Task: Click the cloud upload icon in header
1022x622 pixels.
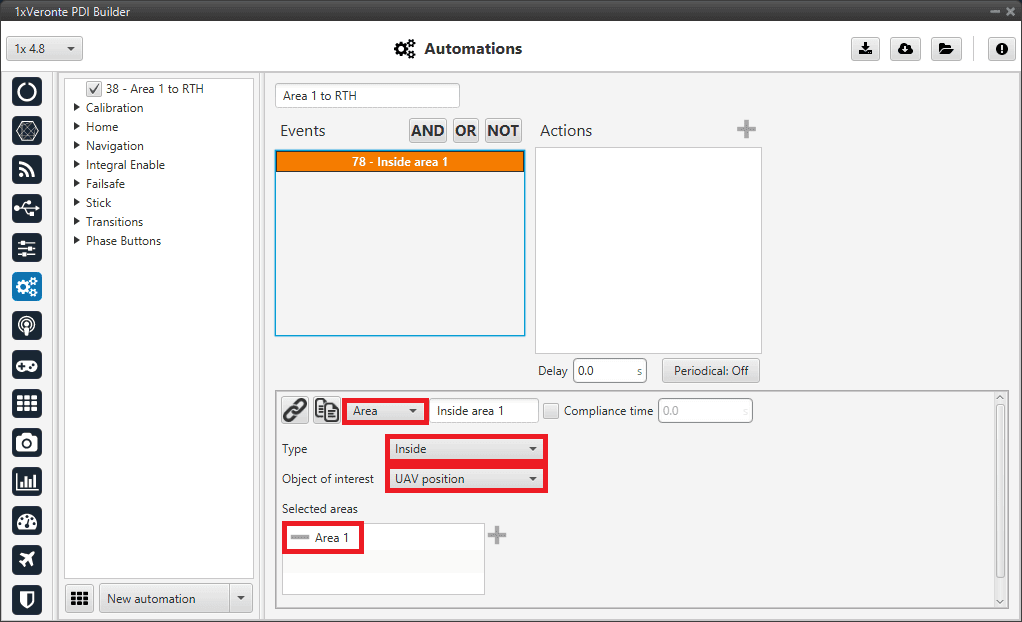Action: click(905, 49)
